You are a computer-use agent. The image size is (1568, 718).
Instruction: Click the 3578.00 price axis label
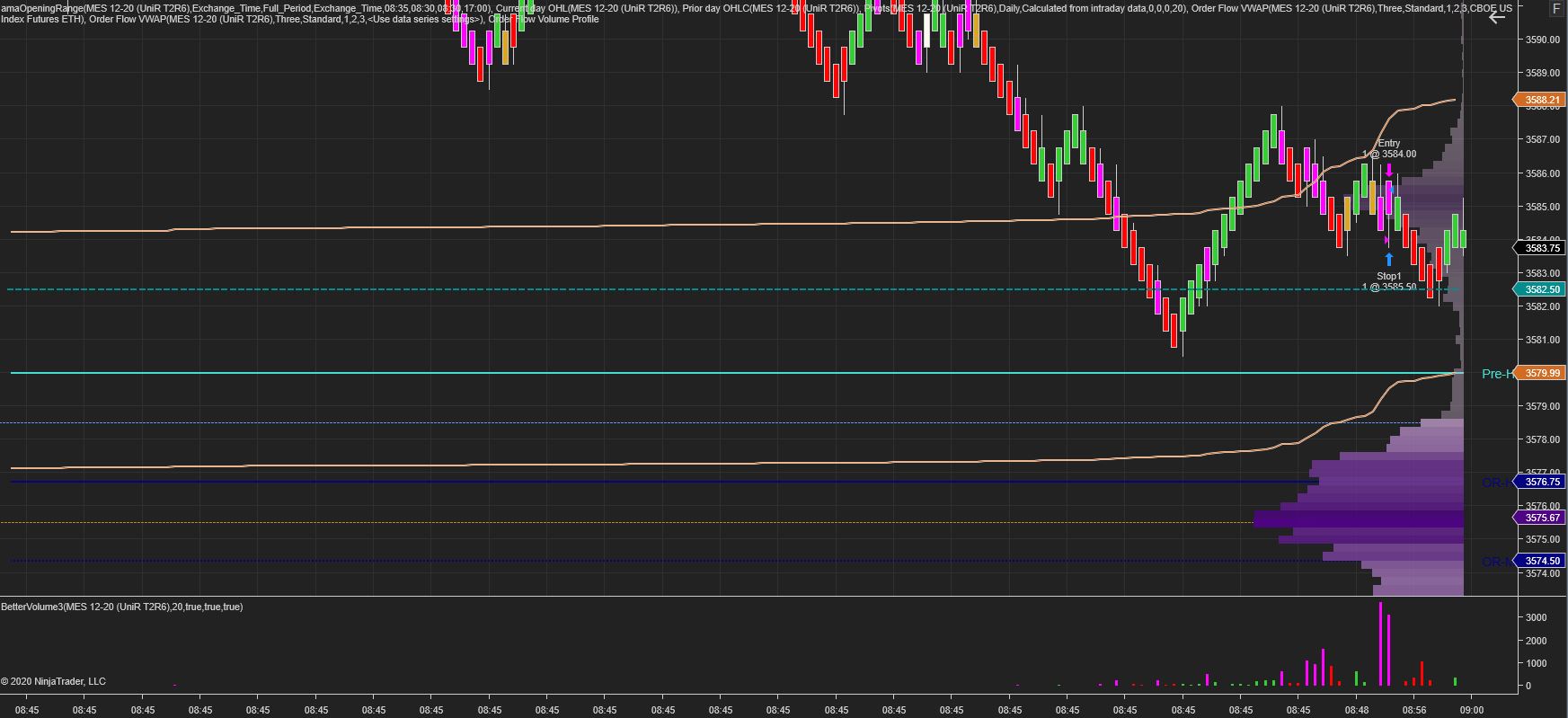[x=1542, y=439]
